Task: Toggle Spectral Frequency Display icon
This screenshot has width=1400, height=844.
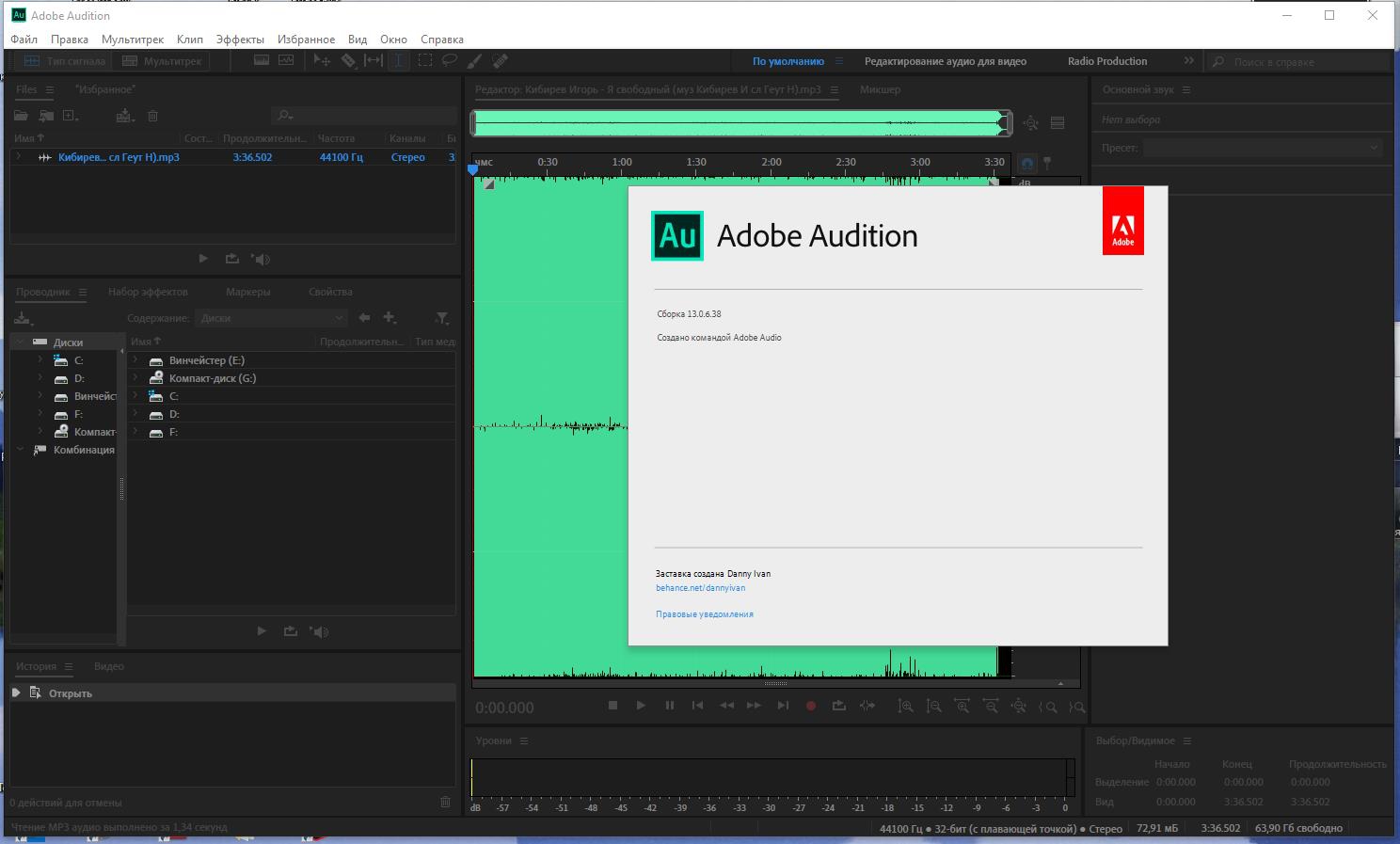Action: pyautogui.click(x=262, y=61)
